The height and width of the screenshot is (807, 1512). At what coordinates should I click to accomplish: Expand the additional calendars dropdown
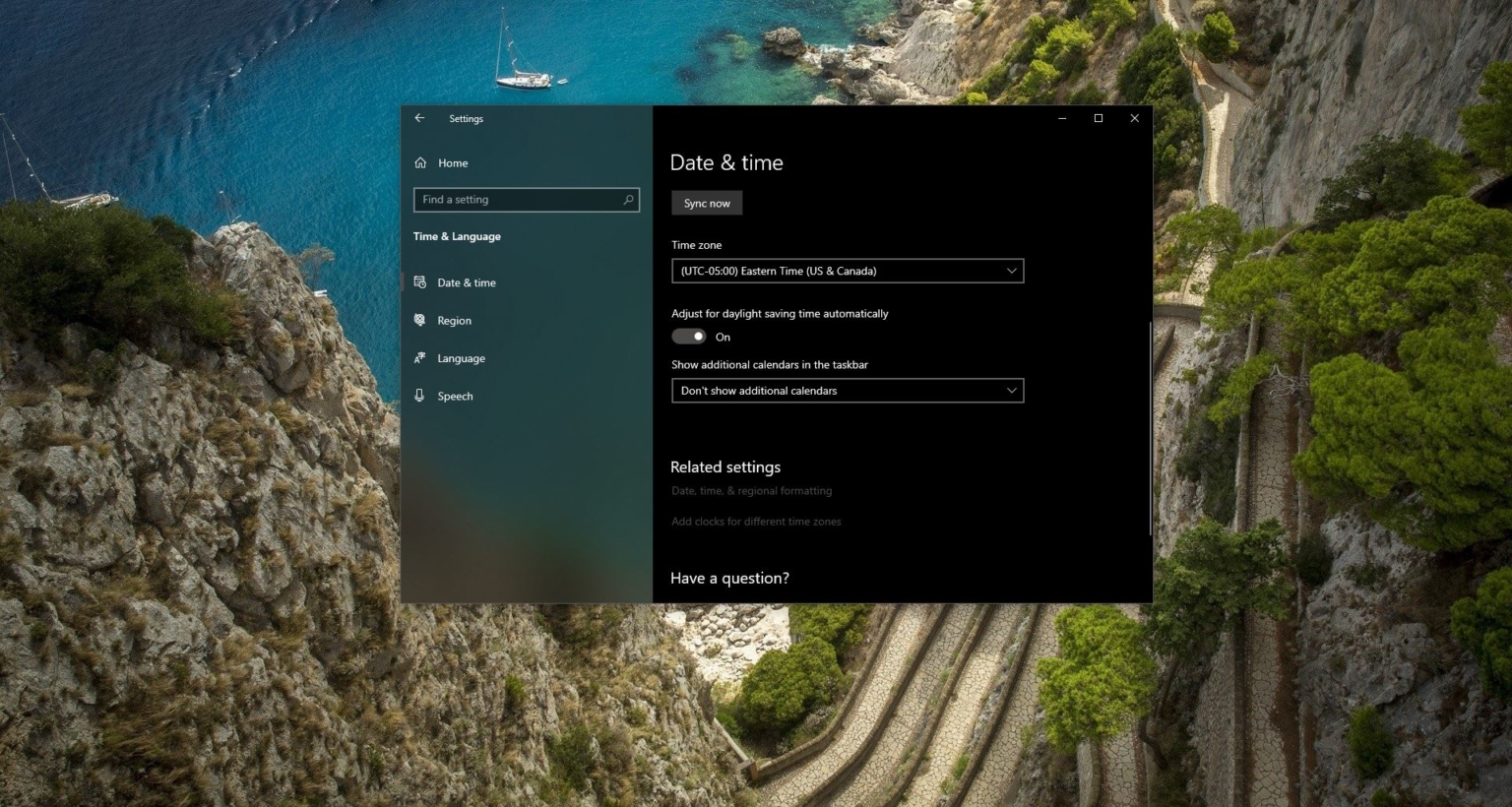[x=847, y=391]
